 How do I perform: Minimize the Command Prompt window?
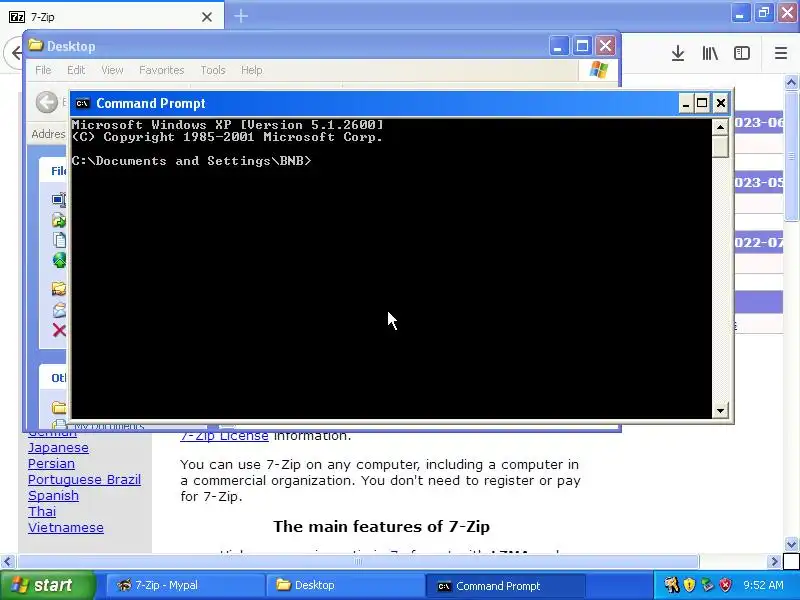tap(686, 104)
